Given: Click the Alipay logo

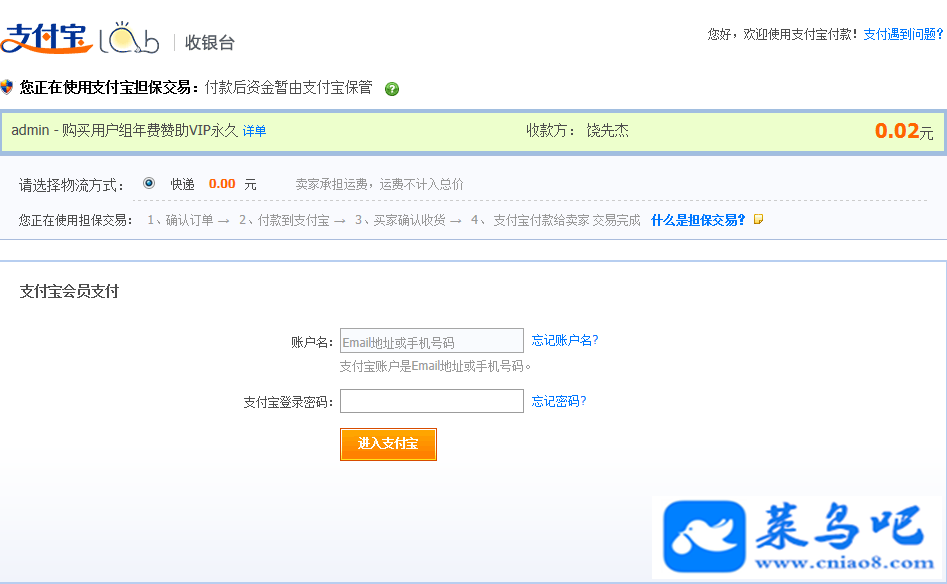Looking at the screenshot, I should (47, 39).
